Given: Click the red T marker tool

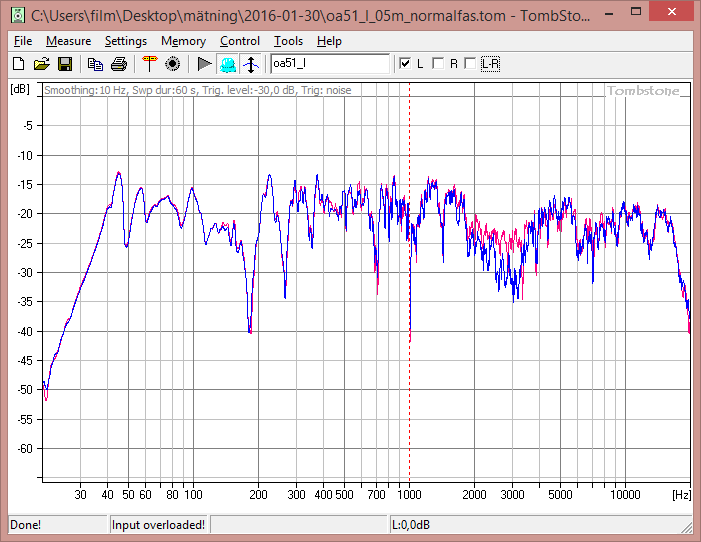Looking at the screenshot, I should coord(149,64).
